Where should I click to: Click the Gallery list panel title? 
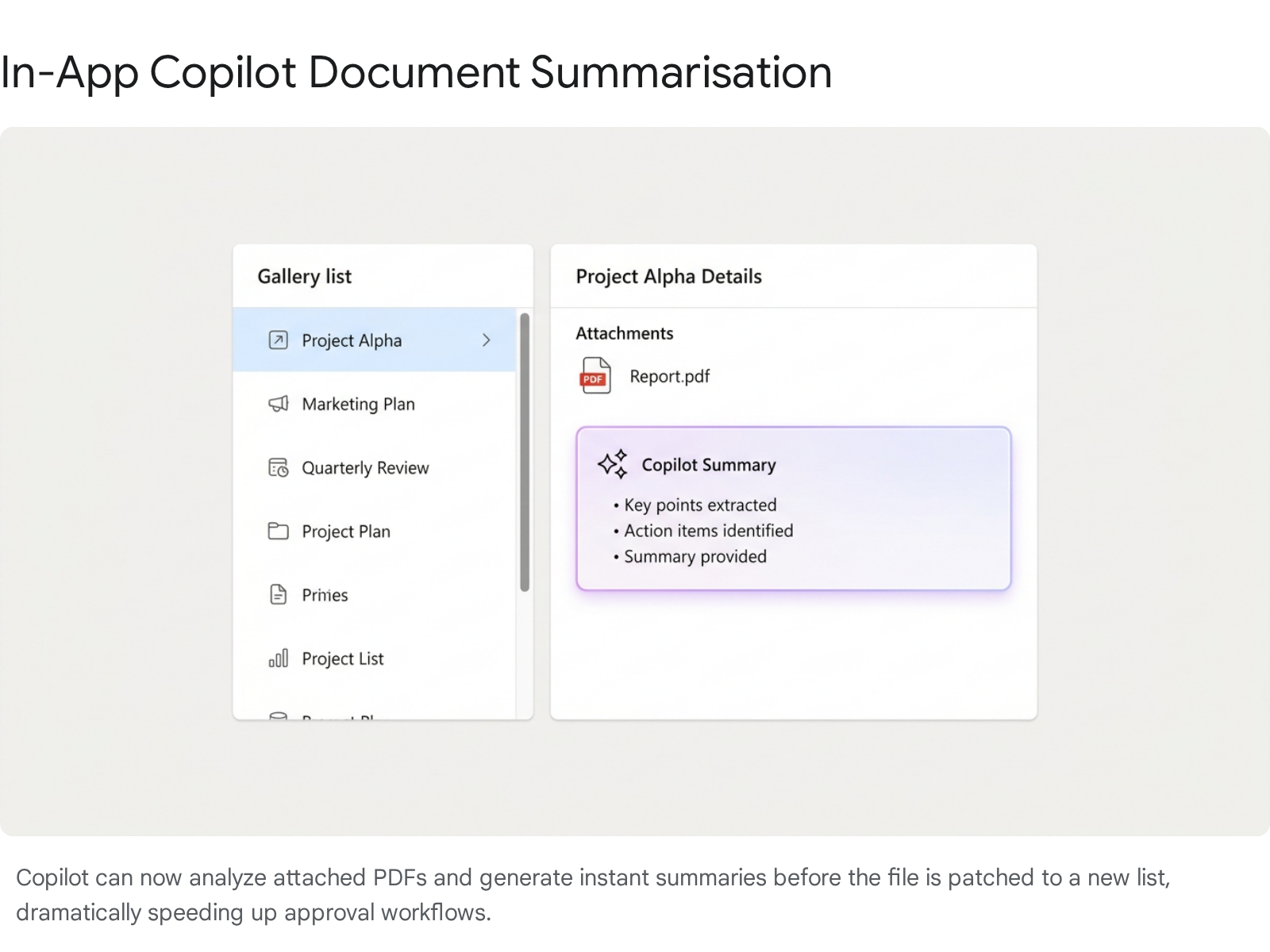(304, 276)
